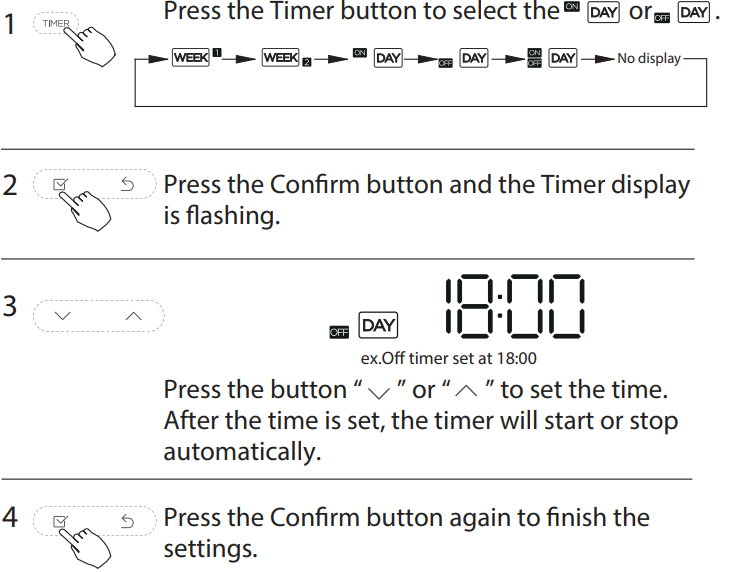Click the inline down chevron in the step 3 text
The height and width of the screenshot is (572, 735).
click(379, 392)
